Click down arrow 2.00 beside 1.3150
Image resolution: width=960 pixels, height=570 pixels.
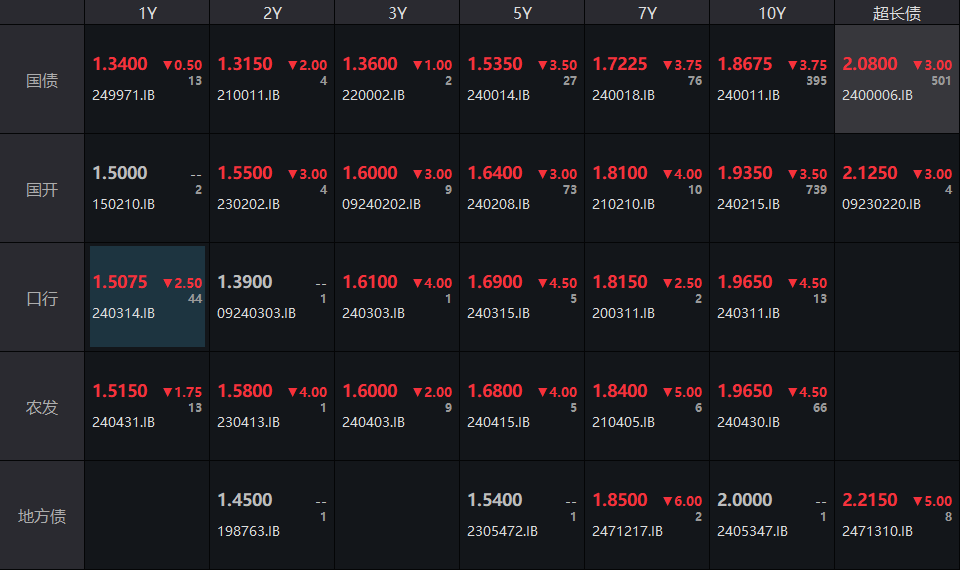click(307, 65)
